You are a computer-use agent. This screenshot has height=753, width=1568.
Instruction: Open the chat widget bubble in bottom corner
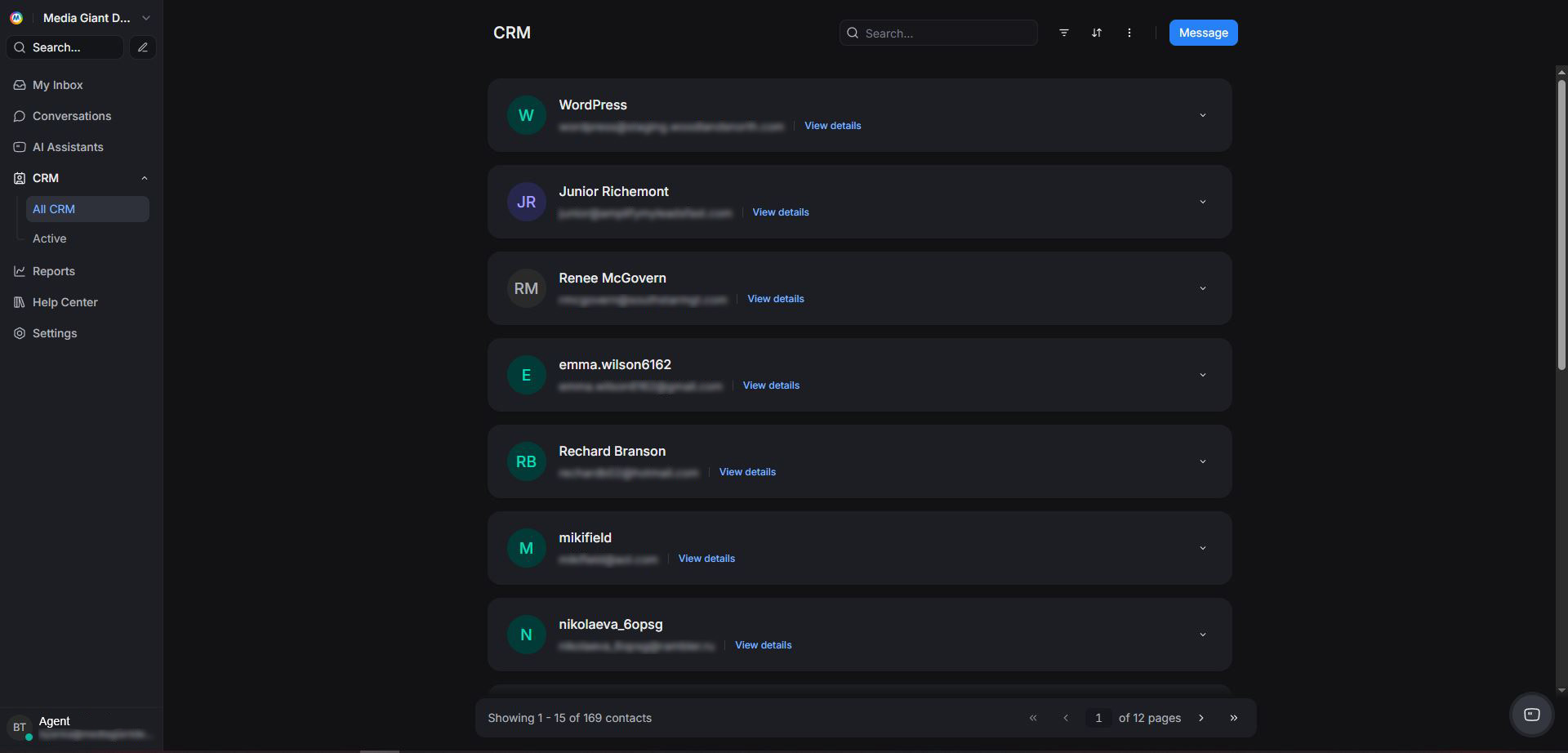(x=1532, y=714)
